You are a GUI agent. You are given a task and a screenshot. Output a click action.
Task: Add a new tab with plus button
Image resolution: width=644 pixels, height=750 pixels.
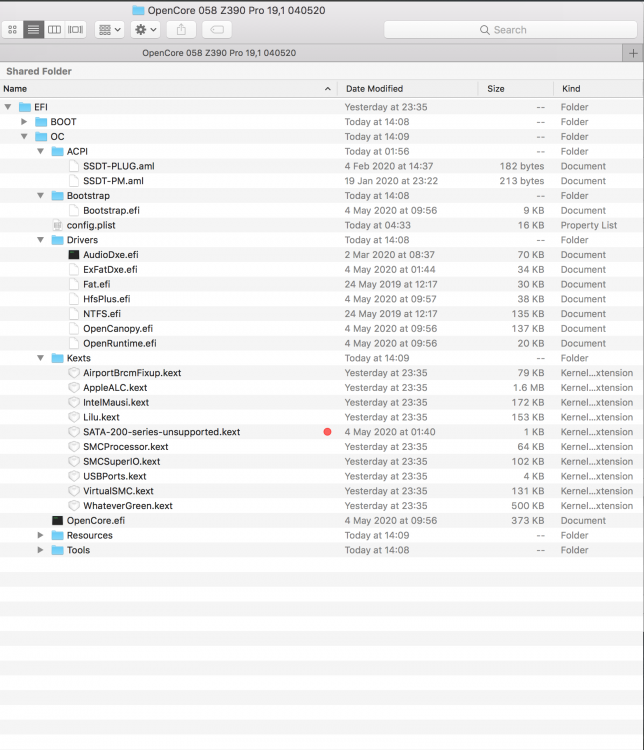point(633,53)
